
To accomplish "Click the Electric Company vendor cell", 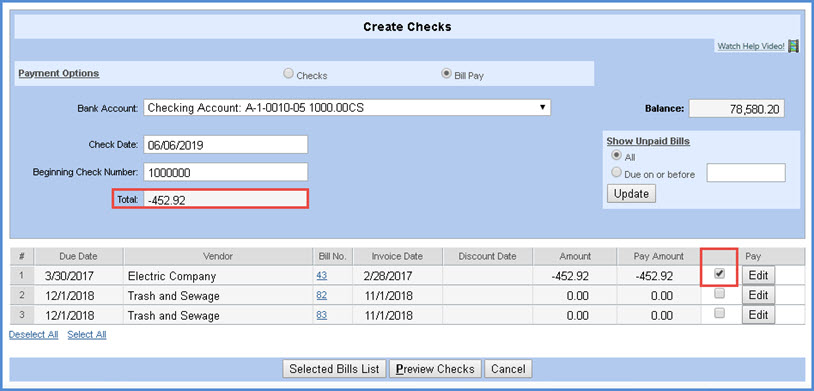I will [218, 276].
